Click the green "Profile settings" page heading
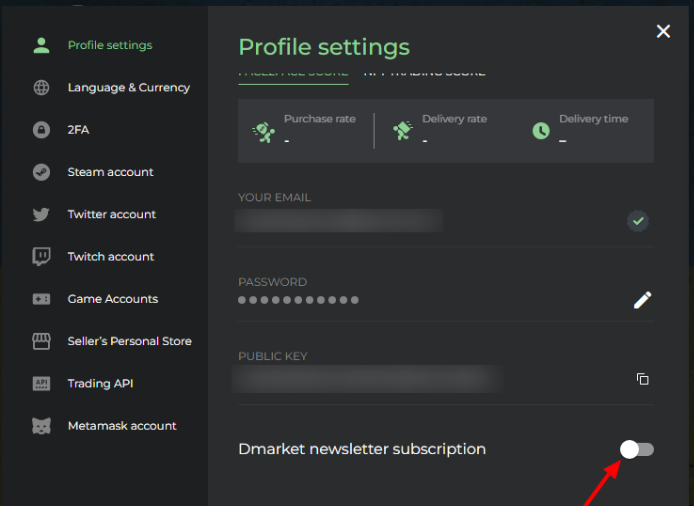The width and height of the screenshot is (694, 506). coord(324,47)
